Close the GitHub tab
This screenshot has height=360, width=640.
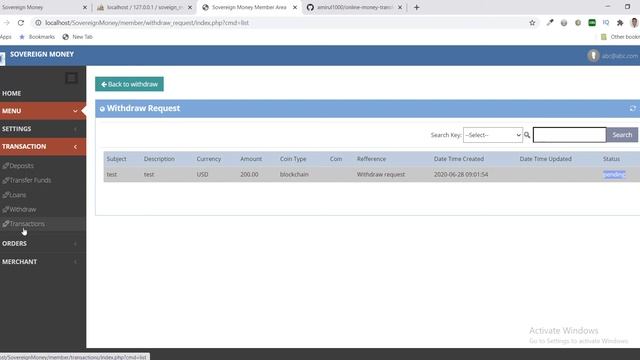(x=400, y=7)
